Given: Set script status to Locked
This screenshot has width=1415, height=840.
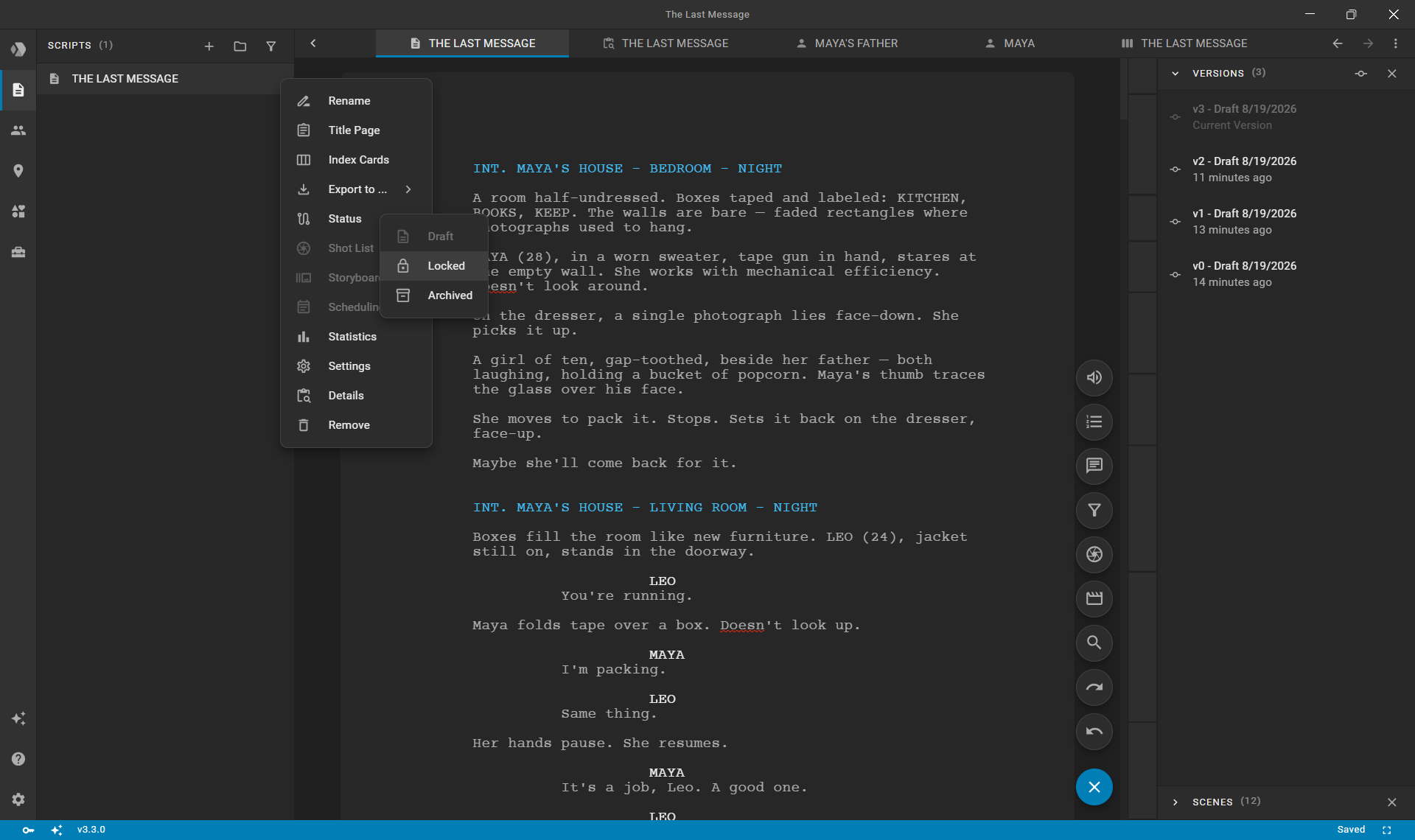Looking at the screenshot, I should 434,266.
